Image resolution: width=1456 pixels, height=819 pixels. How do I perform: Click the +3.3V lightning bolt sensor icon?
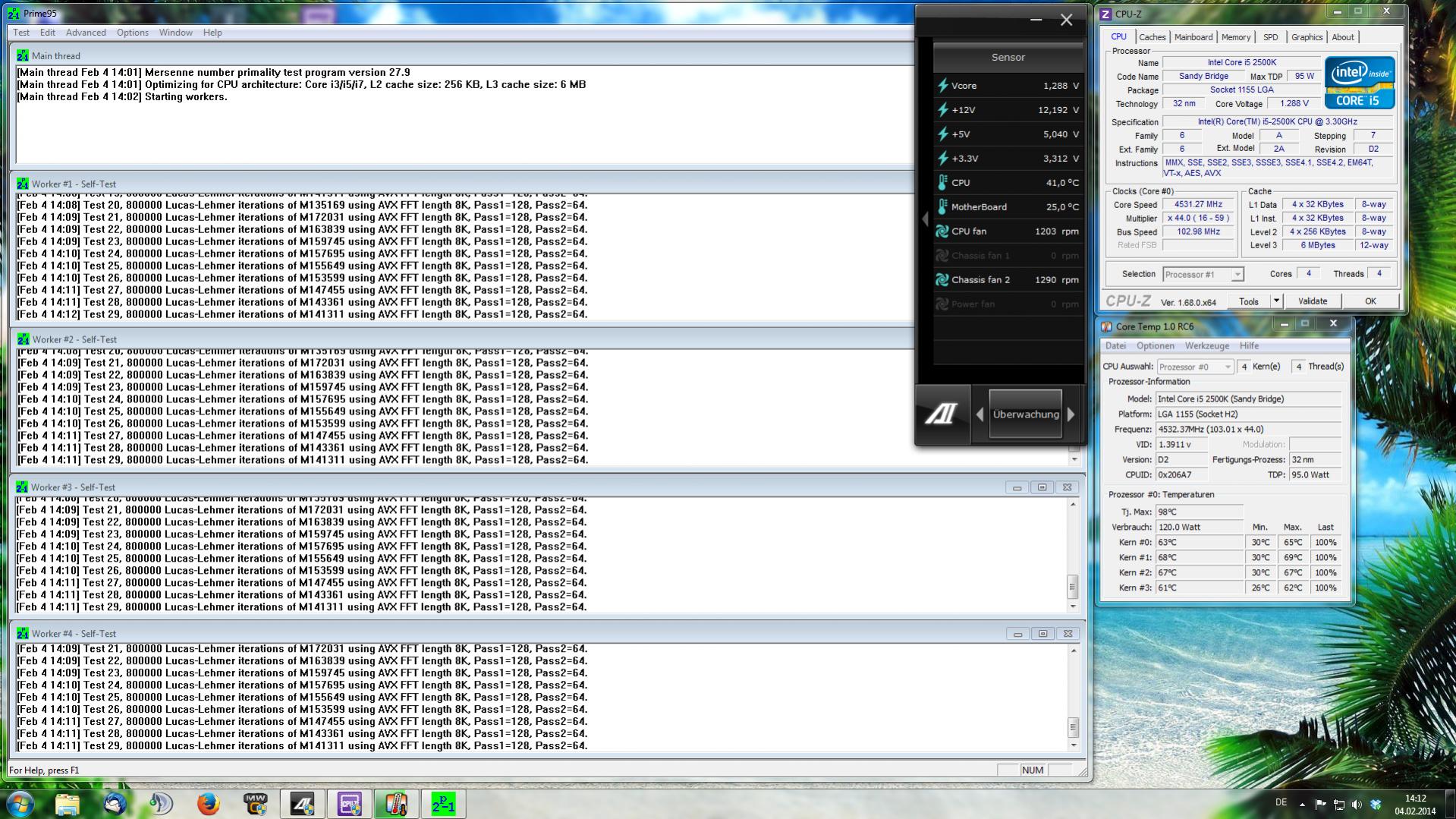(942, 159)
